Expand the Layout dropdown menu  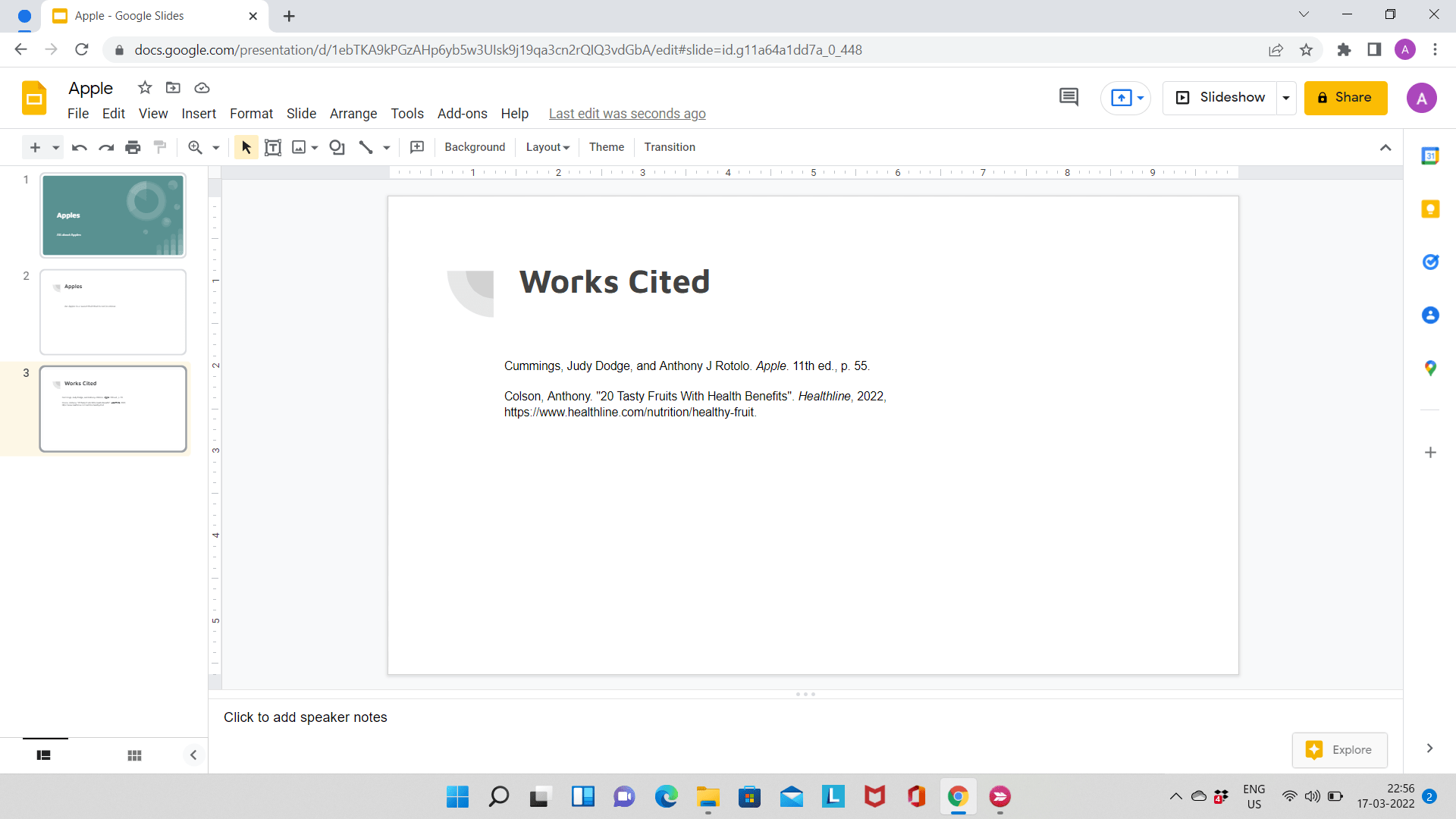[547, 147]
